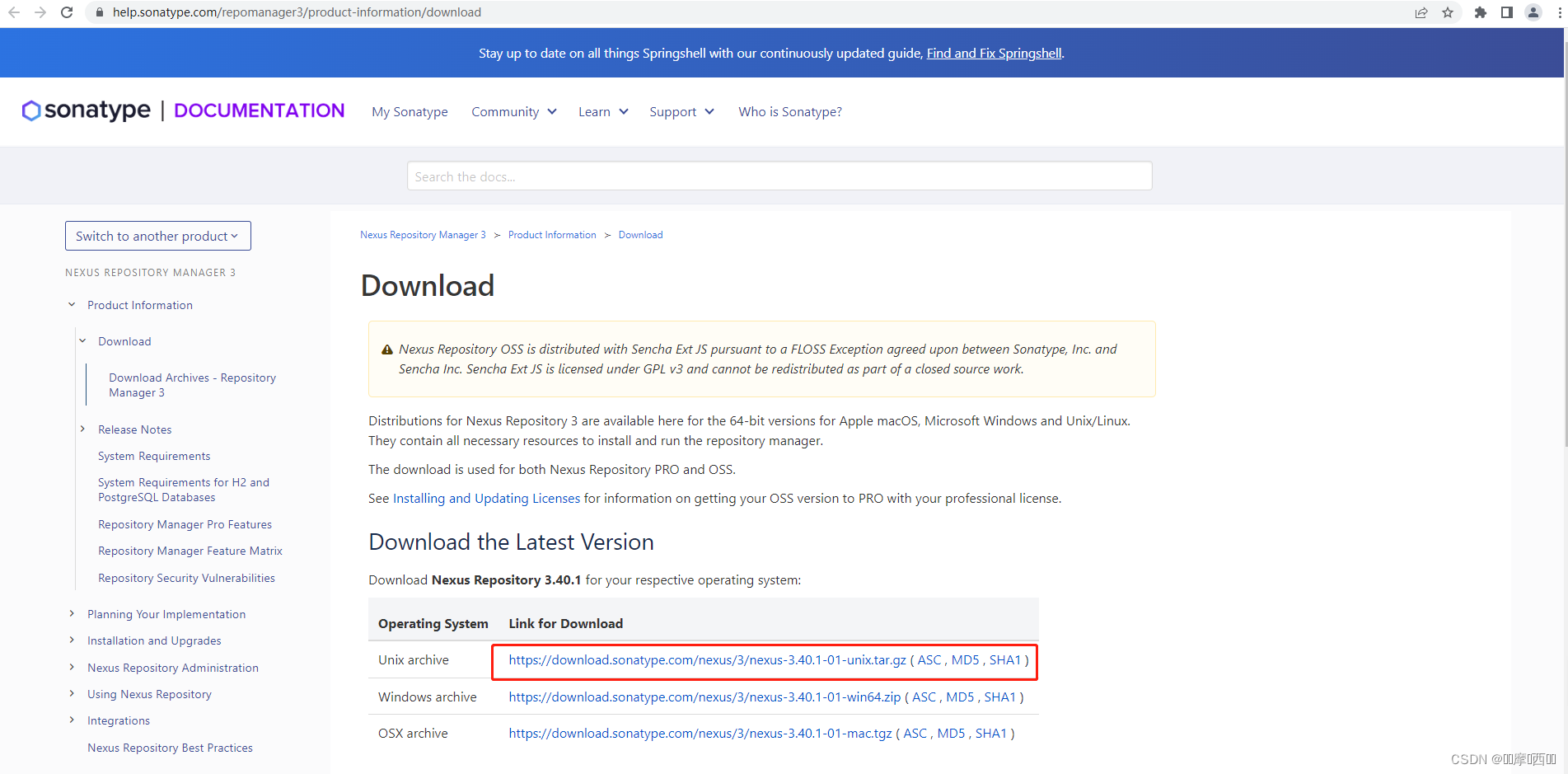The image size is (1568, 774).
Task: Reload the page with the refresh icon
Action: click(x=67, y=12)
